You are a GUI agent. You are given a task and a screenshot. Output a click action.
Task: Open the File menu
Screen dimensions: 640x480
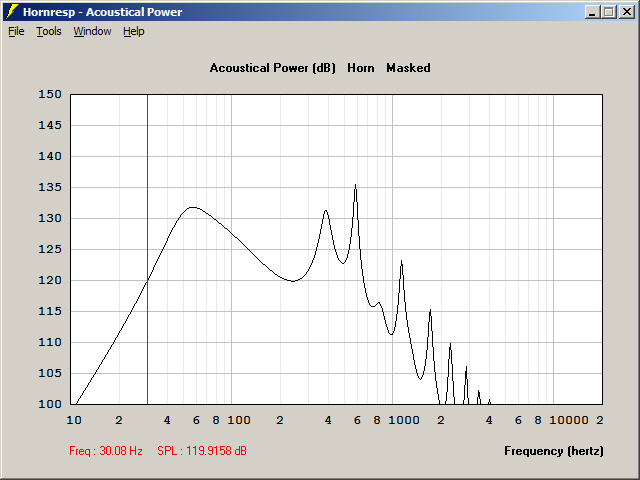(x=16, y=31)
